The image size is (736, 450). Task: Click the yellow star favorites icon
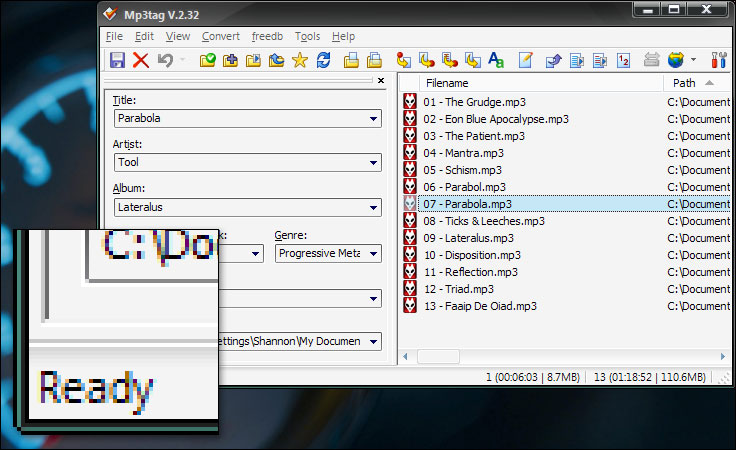pyautogui.click(x=299, y=60)
